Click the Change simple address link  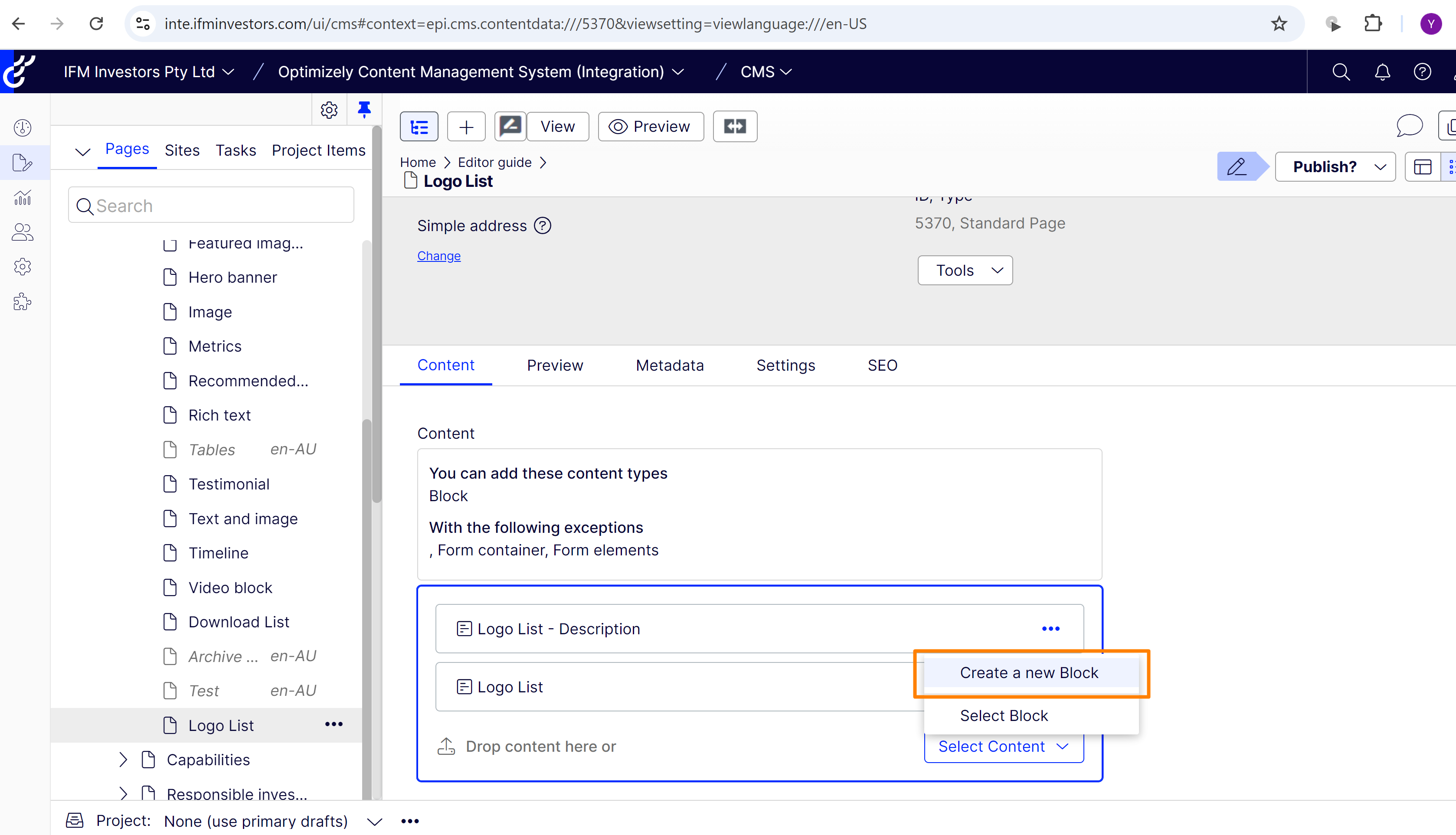[438, 256]
